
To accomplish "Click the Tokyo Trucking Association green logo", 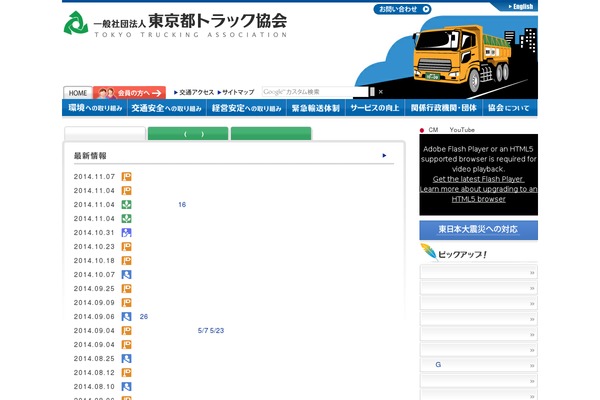I will pos(76,23).
